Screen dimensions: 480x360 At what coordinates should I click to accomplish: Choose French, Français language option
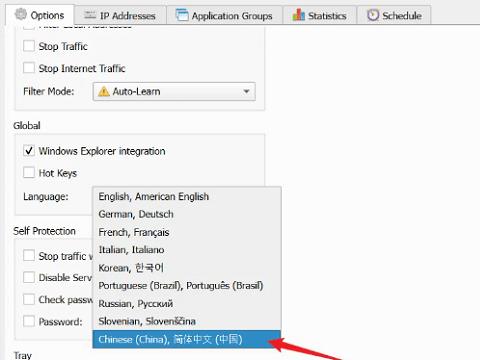coord(187,232)
